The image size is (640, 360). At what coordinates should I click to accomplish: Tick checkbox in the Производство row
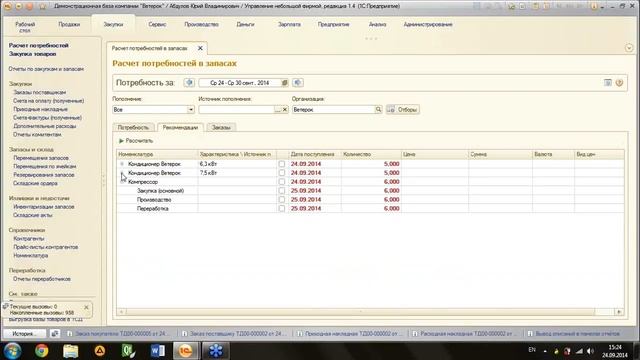(282, 200)
